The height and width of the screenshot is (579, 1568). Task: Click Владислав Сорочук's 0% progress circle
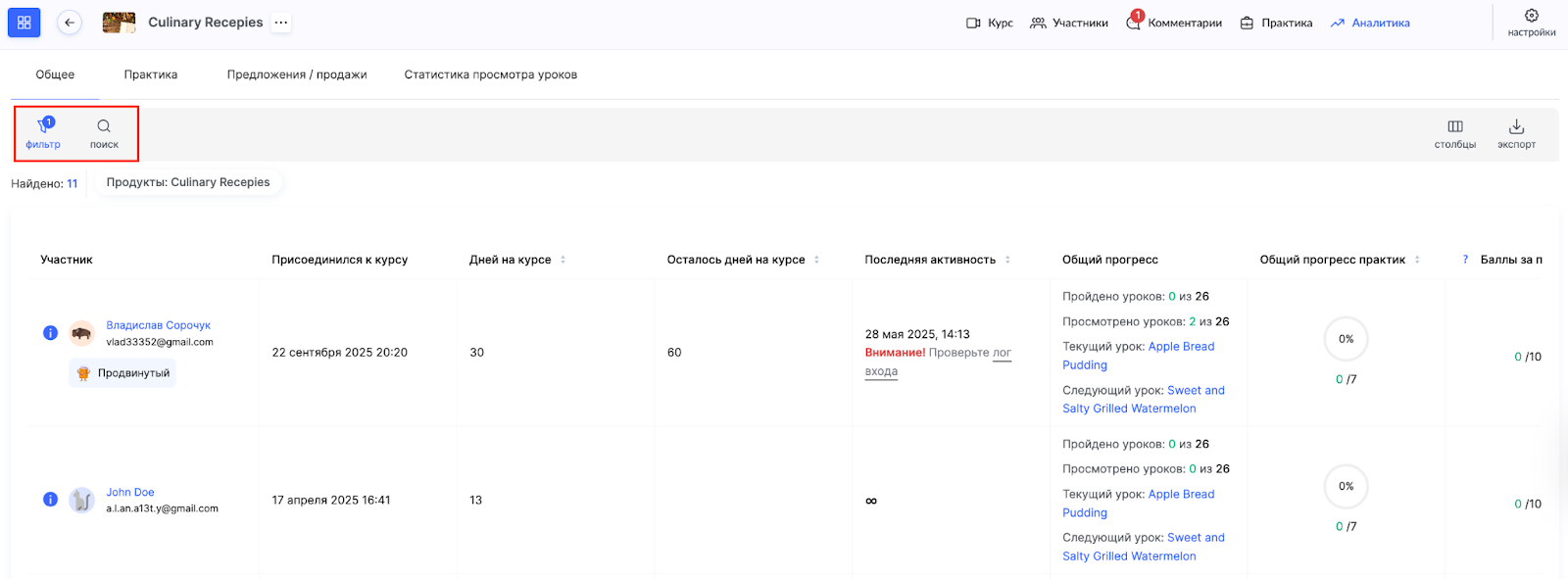click(x=1346, y=339)
